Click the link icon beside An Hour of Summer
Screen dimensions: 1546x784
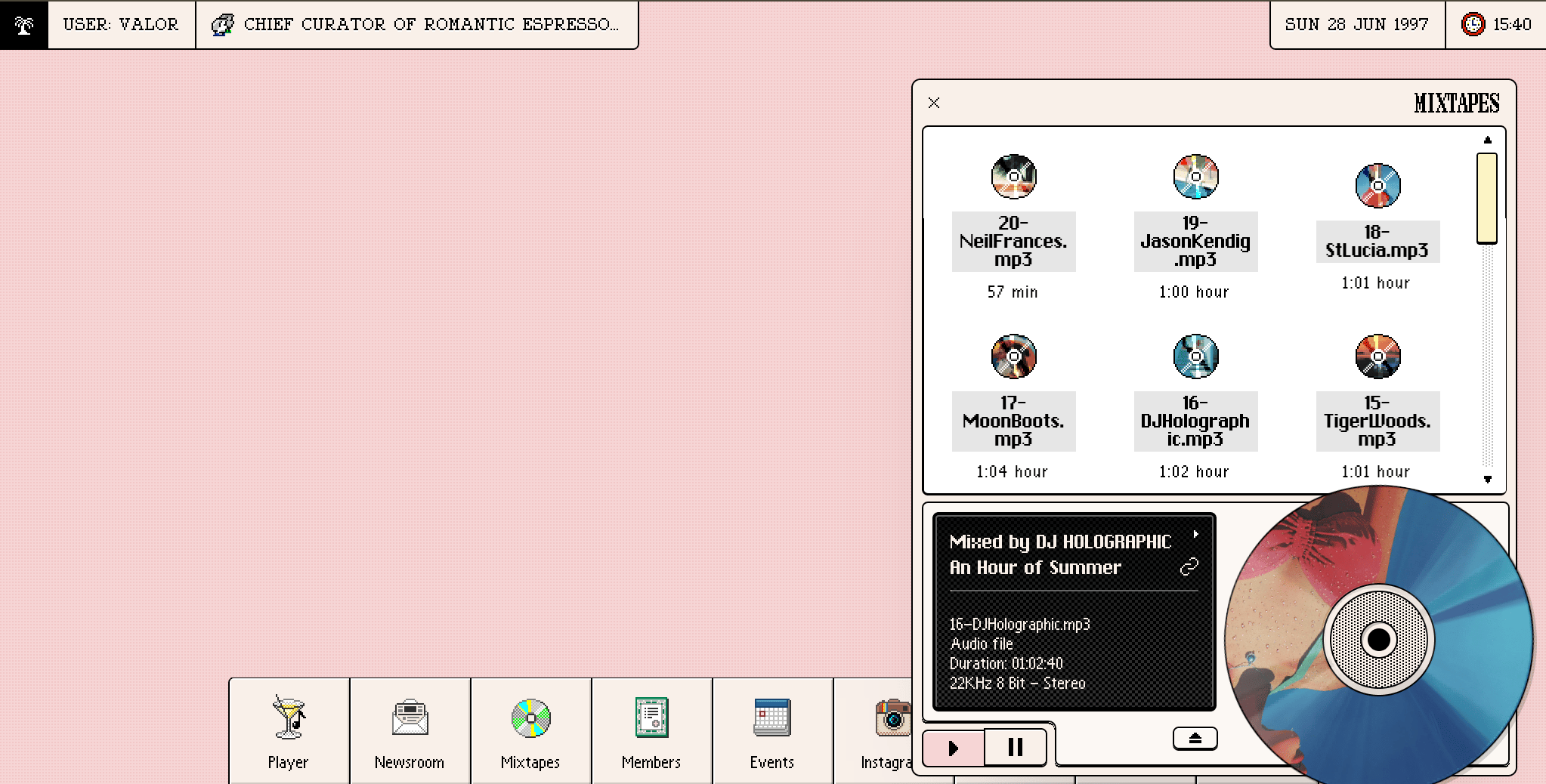[x=1189, y=566]
